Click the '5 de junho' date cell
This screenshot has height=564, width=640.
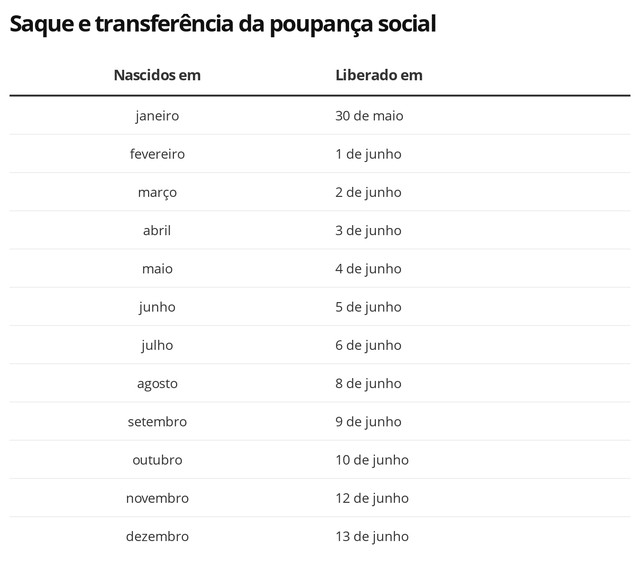coord(368,307)
